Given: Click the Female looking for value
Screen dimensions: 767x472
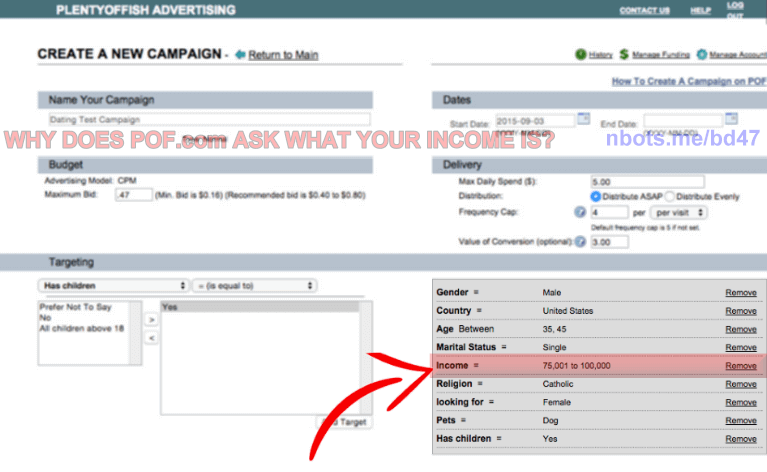Looking at the screenshot, I should click(557, 403).
